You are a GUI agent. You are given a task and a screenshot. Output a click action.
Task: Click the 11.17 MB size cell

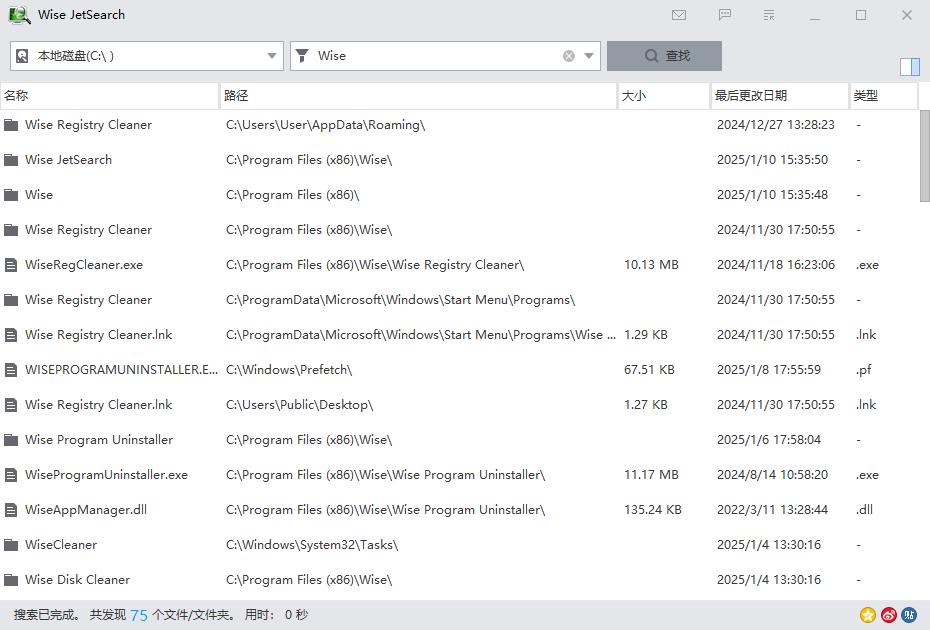[x=651, y=475]
